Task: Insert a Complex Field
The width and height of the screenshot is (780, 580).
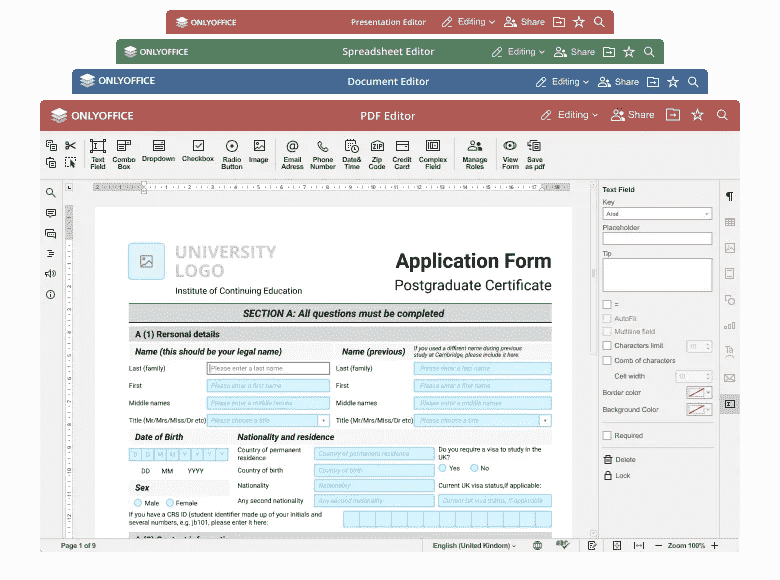Action: pos(433,154)
